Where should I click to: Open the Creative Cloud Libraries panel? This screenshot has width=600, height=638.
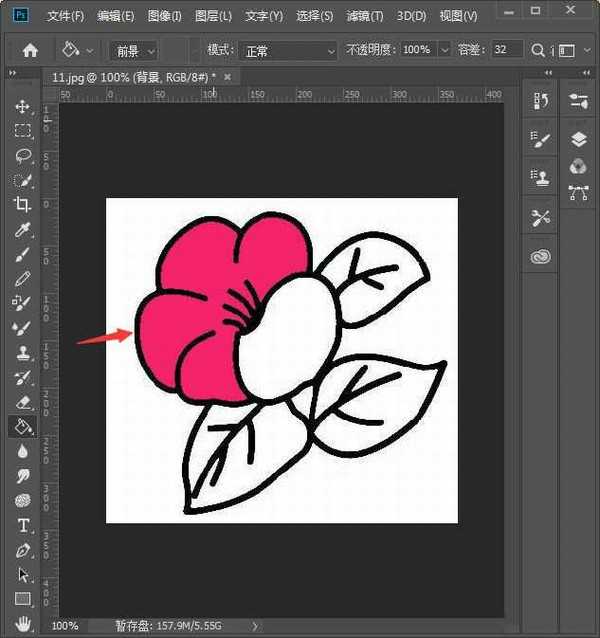point(541,256)
